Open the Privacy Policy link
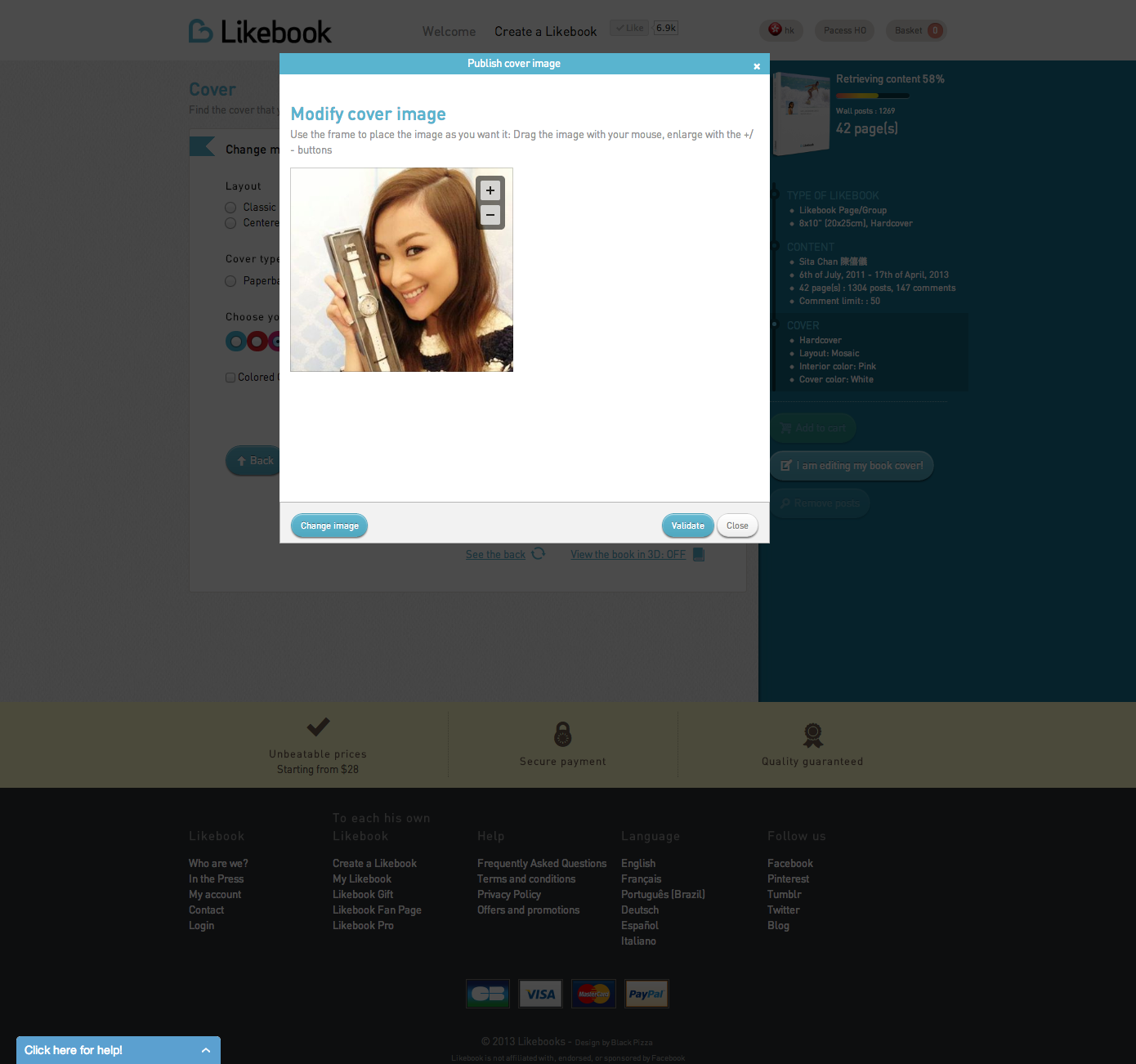1136x1064 pixels. pos(509,894)
